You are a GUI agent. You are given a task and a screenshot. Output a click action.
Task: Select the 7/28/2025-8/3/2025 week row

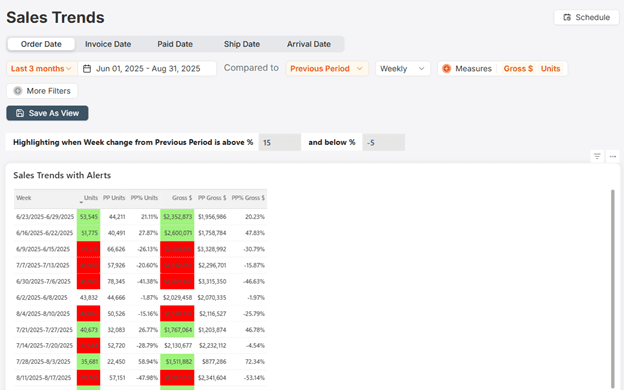[x=140, y=362]
